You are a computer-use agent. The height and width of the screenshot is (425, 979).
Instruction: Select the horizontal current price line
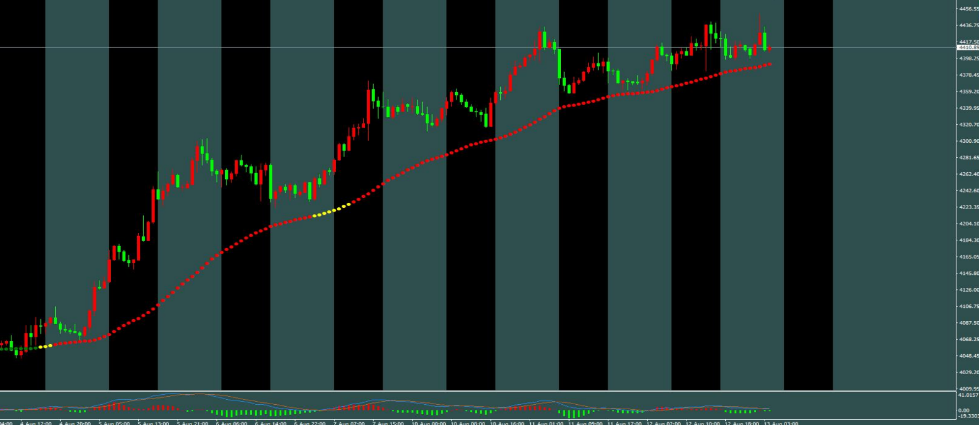(478, 47)
